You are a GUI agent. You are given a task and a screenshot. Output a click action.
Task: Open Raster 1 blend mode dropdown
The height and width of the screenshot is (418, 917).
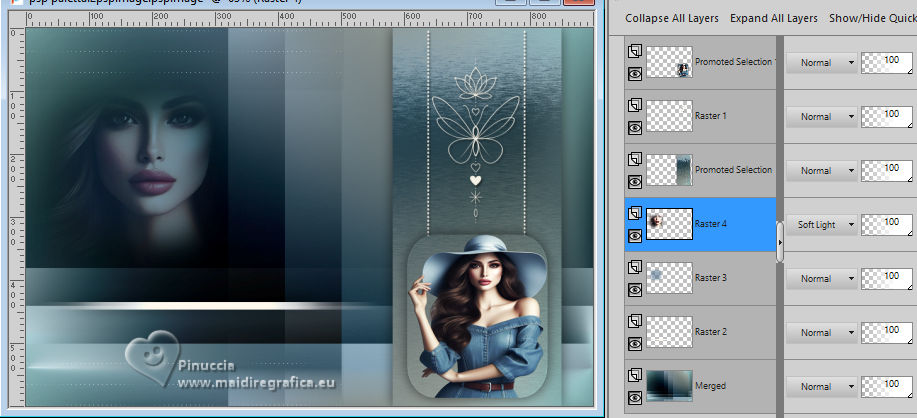click(x=821, y=116)
